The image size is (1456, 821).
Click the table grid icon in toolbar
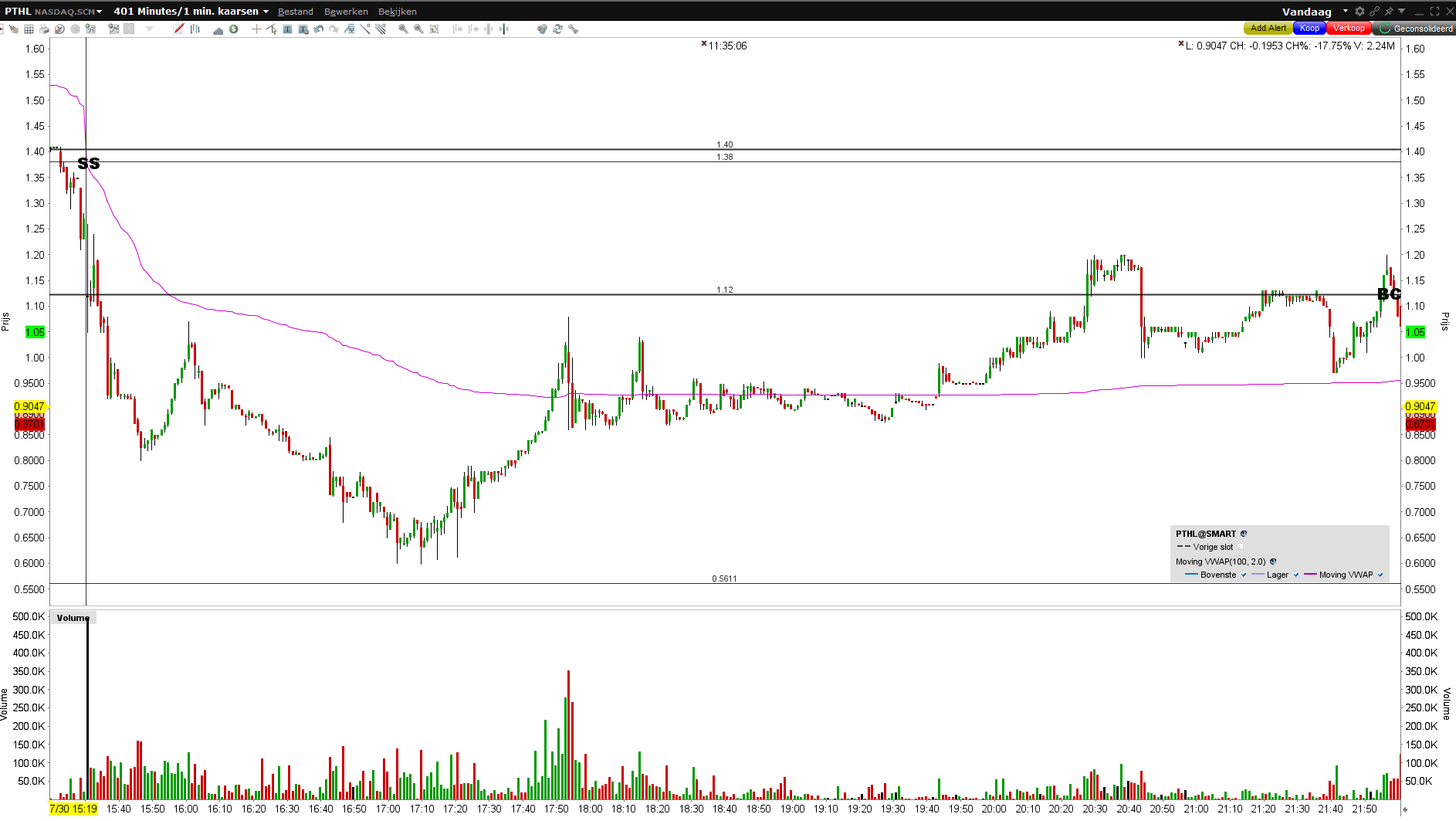point(29,29)
